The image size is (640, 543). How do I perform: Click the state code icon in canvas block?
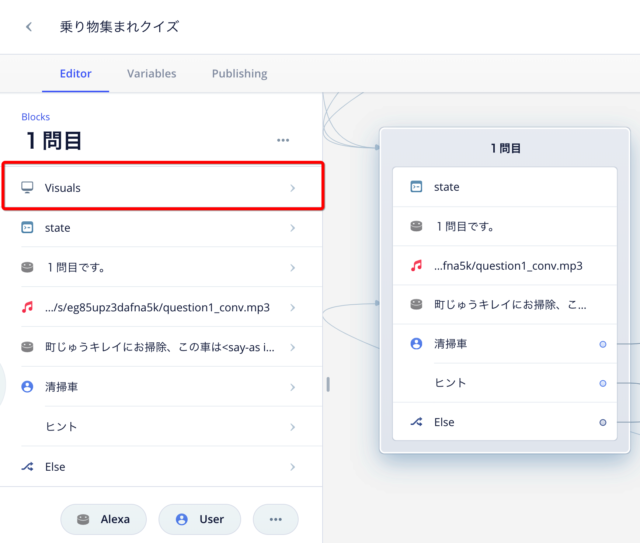416,187
